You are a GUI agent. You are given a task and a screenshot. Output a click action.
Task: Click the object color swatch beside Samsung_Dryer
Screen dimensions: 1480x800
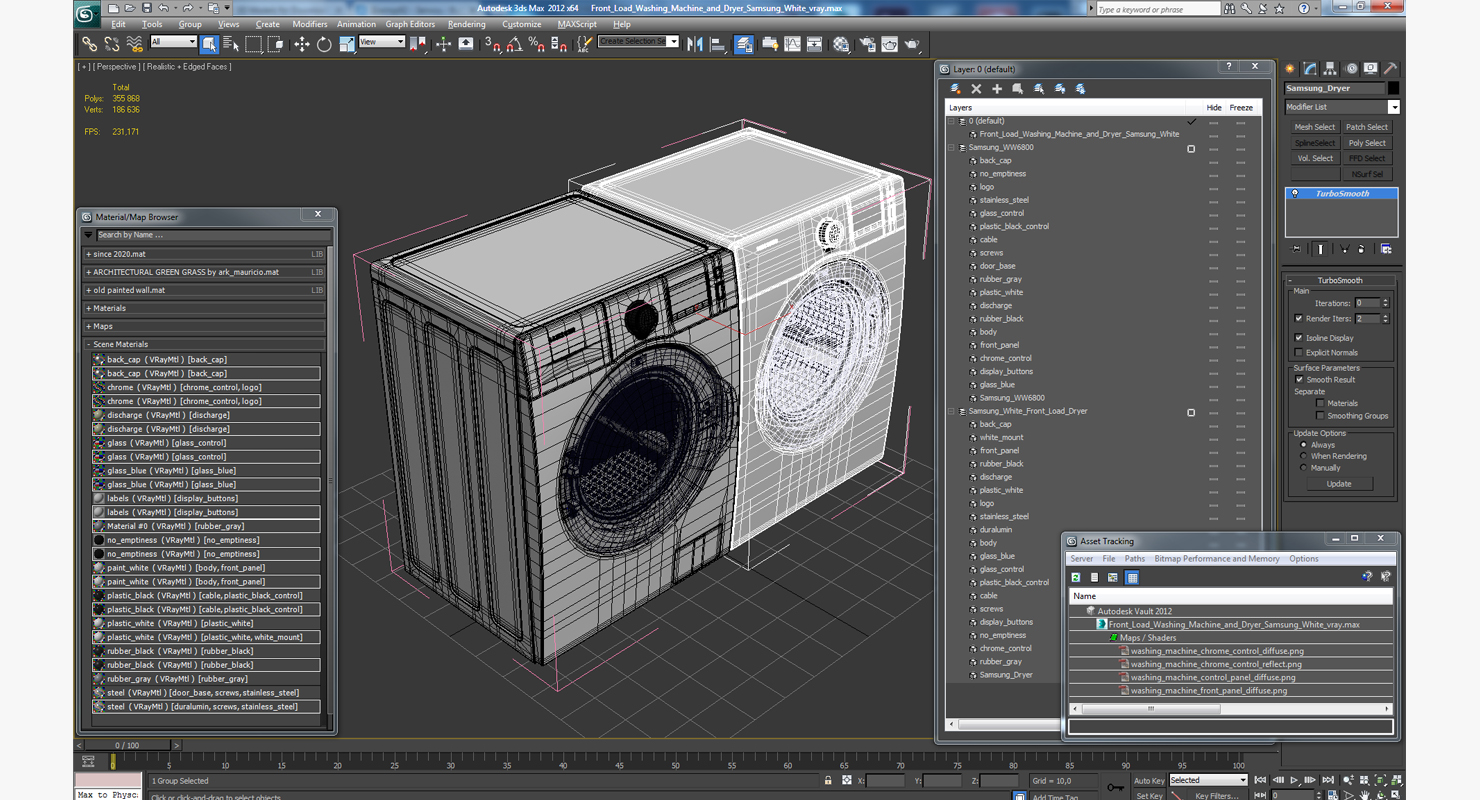pyautogui.click(x=1394, y=88)
